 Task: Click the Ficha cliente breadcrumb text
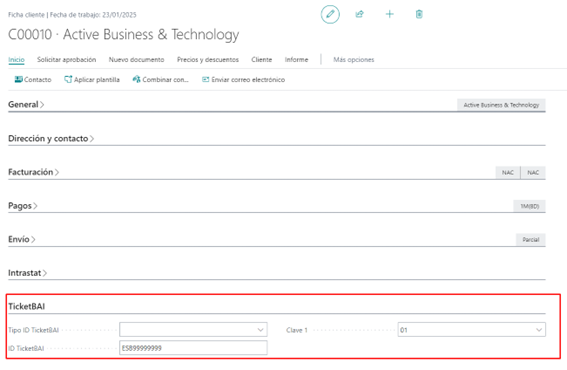pyautogui.click(x=26, y=15)
